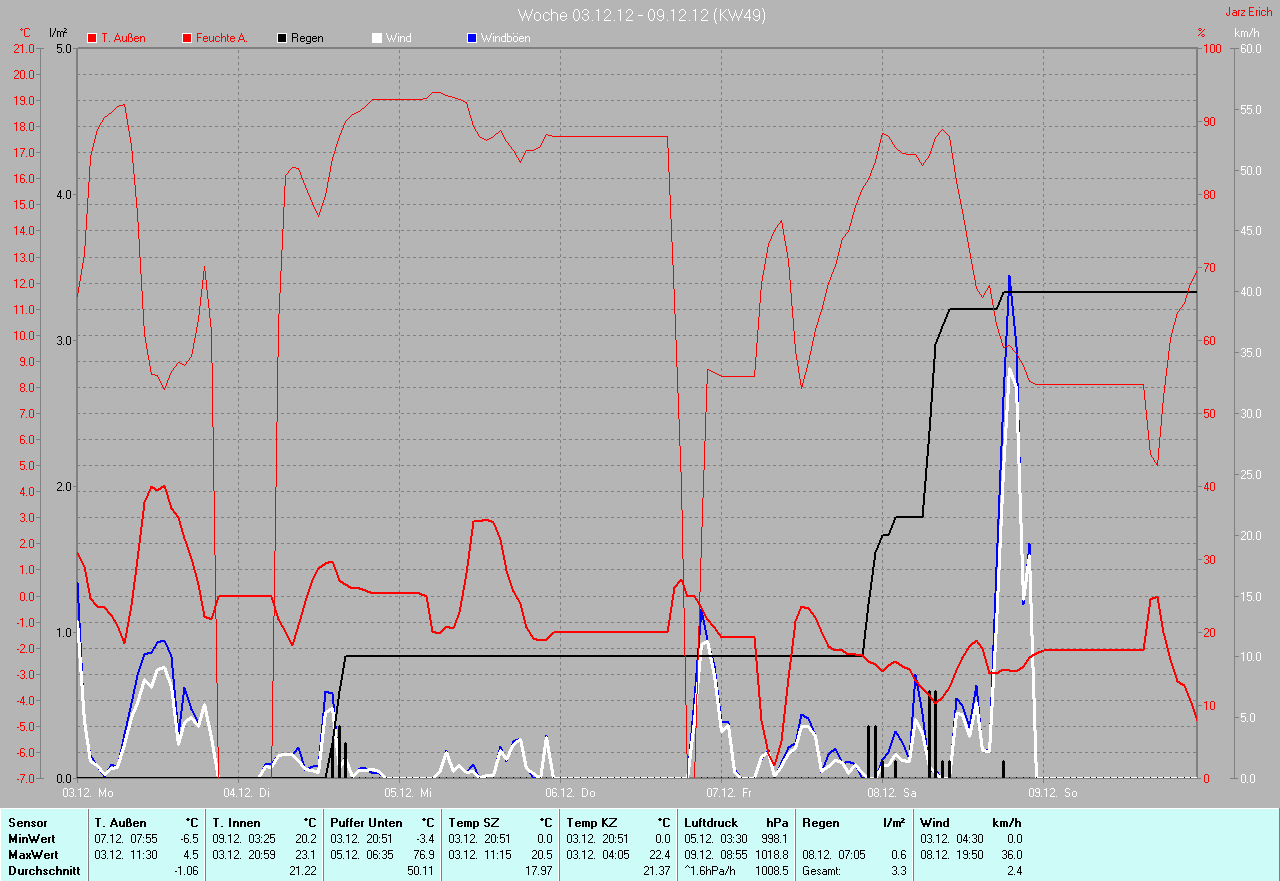Click the '05.12. Mi' date axis label
The image size is (1280, 881).
(408, 793)
